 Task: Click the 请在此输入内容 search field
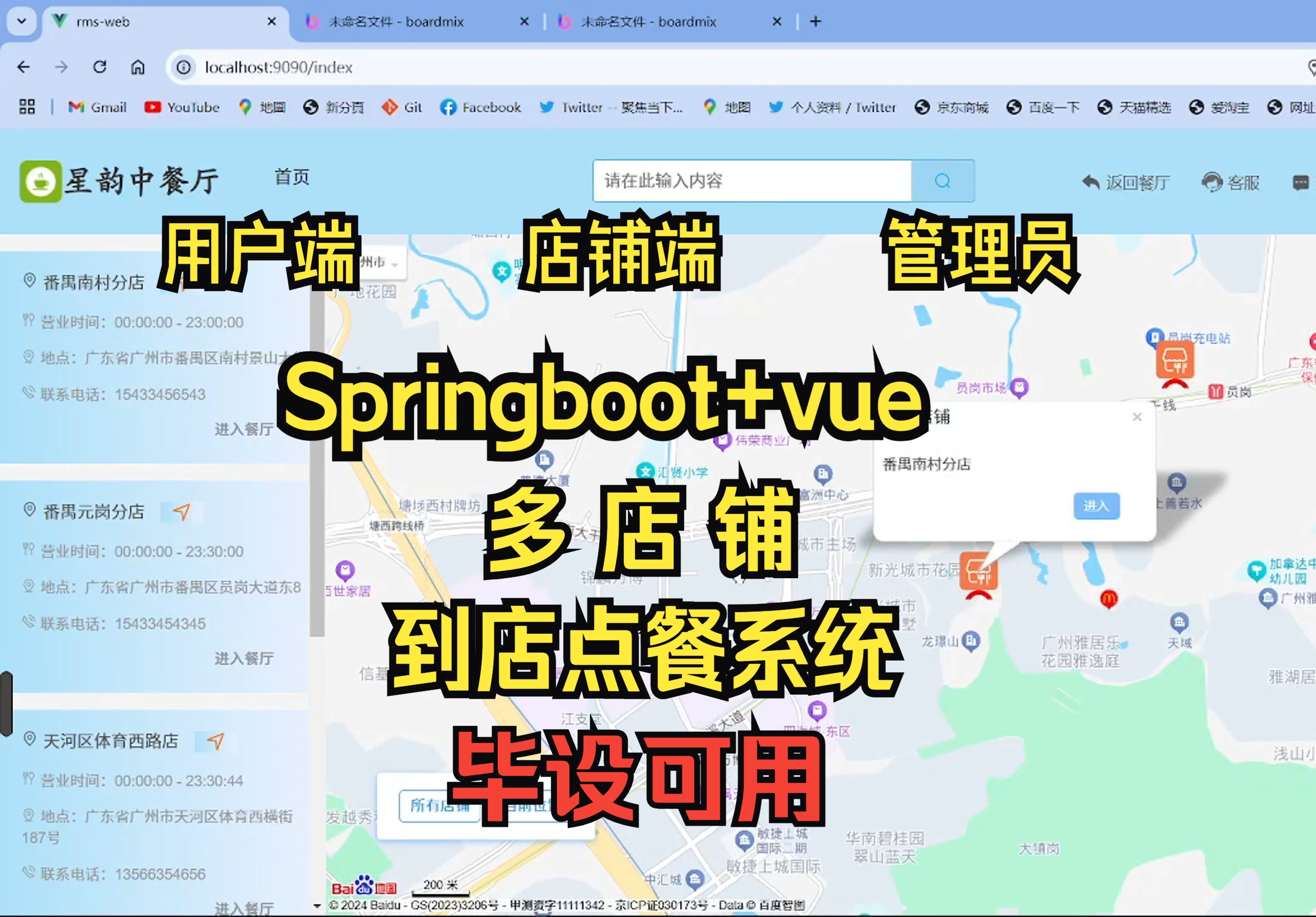[752, 180]
